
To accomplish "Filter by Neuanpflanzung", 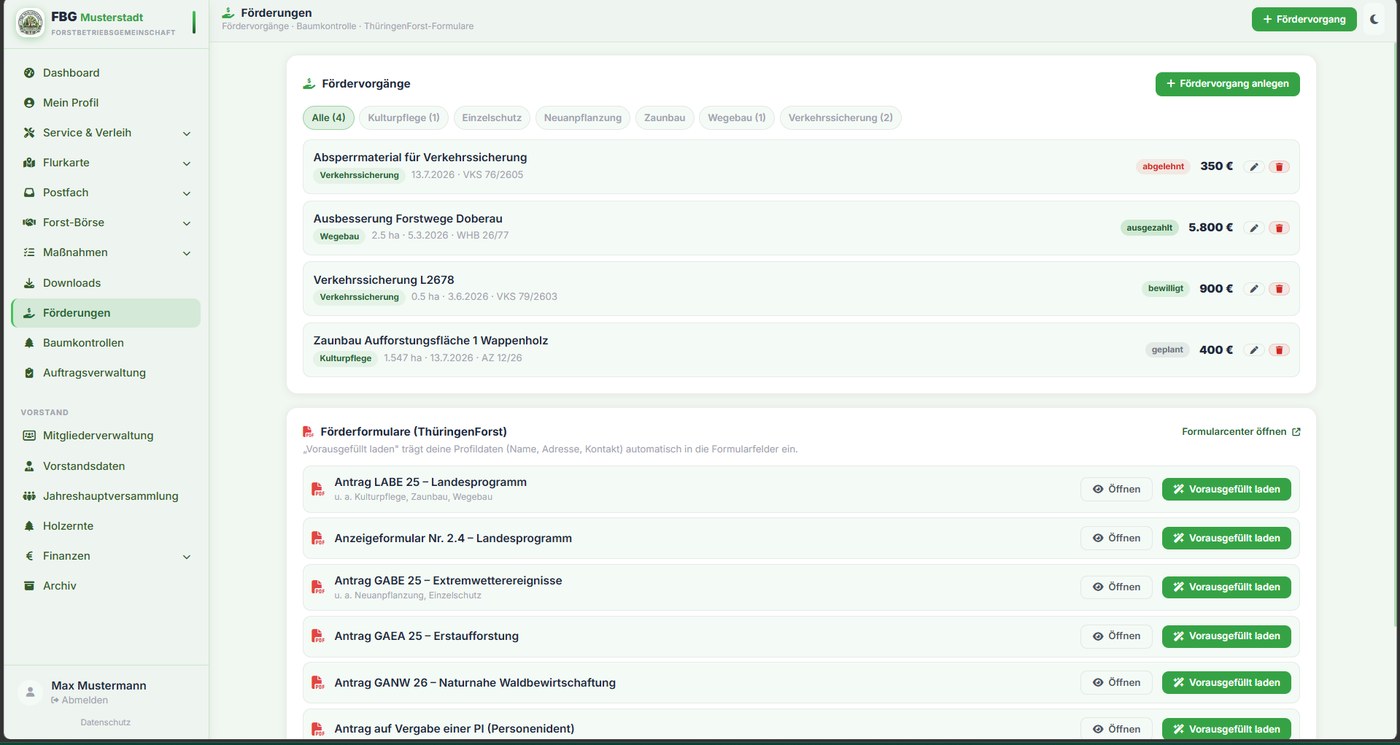I will click(x=583, y=118).
